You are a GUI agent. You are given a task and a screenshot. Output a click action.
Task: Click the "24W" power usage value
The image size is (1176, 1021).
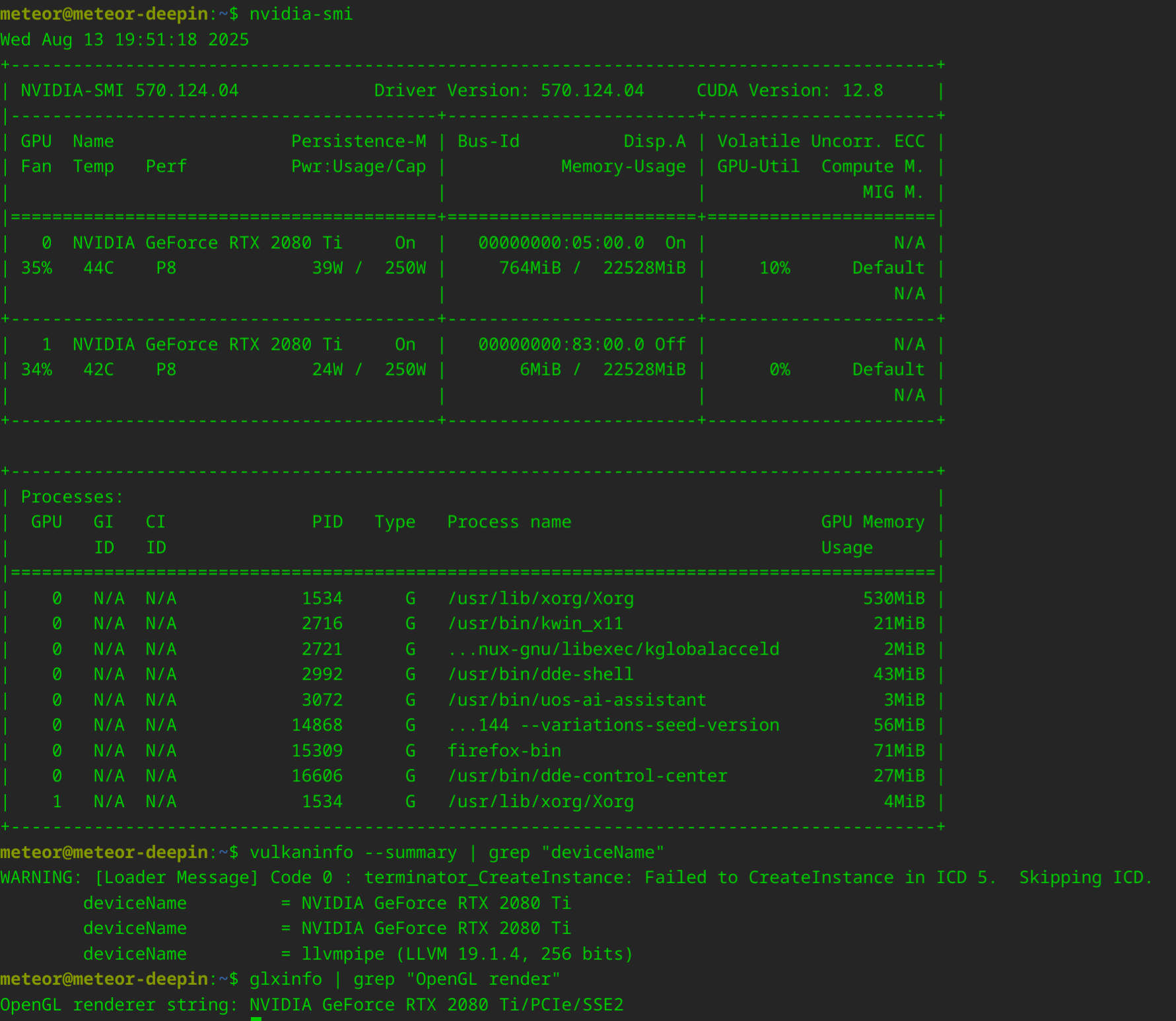click(x=328, y=370)
